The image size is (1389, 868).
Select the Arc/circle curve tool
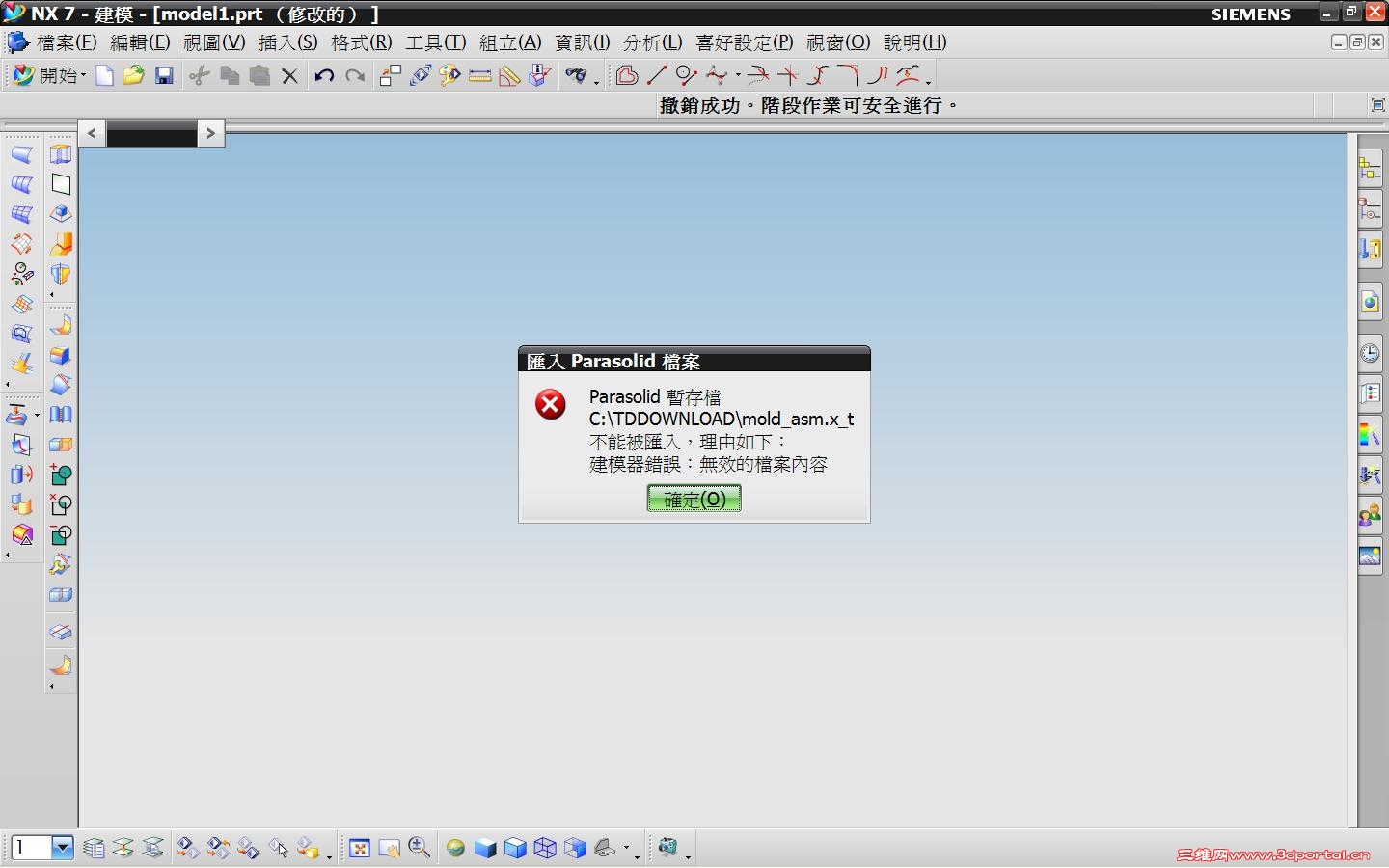coord(687,75)
